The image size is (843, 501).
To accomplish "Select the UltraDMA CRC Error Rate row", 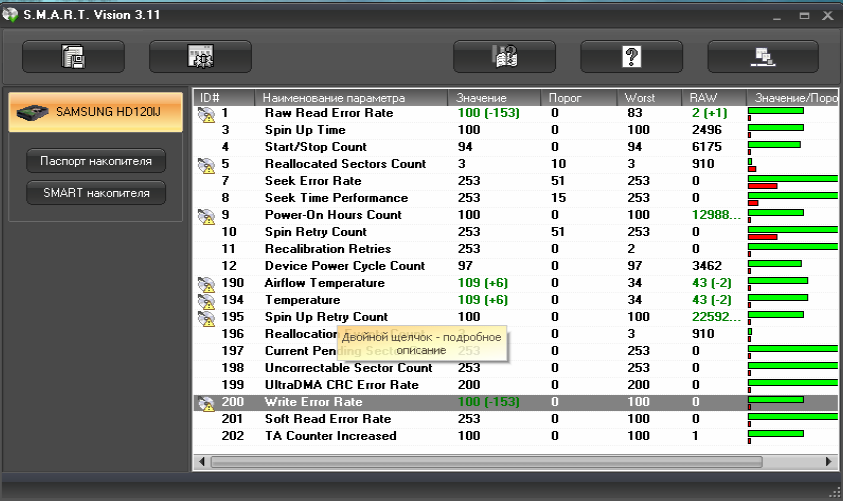I will pos(340,385).
